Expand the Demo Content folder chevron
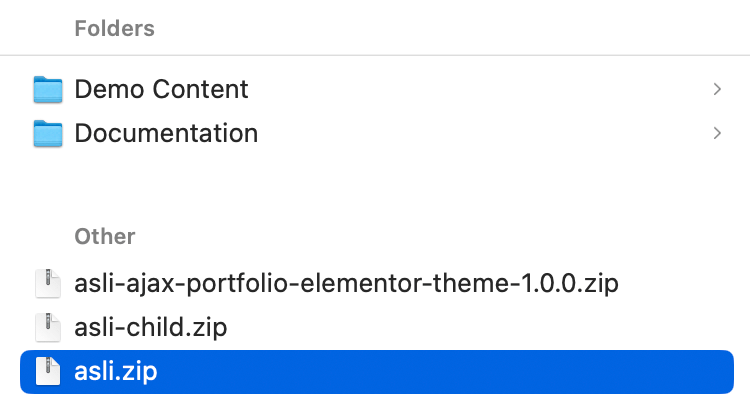Image resolution: width=750 pixels, height=412 pixels. (716, 89)
